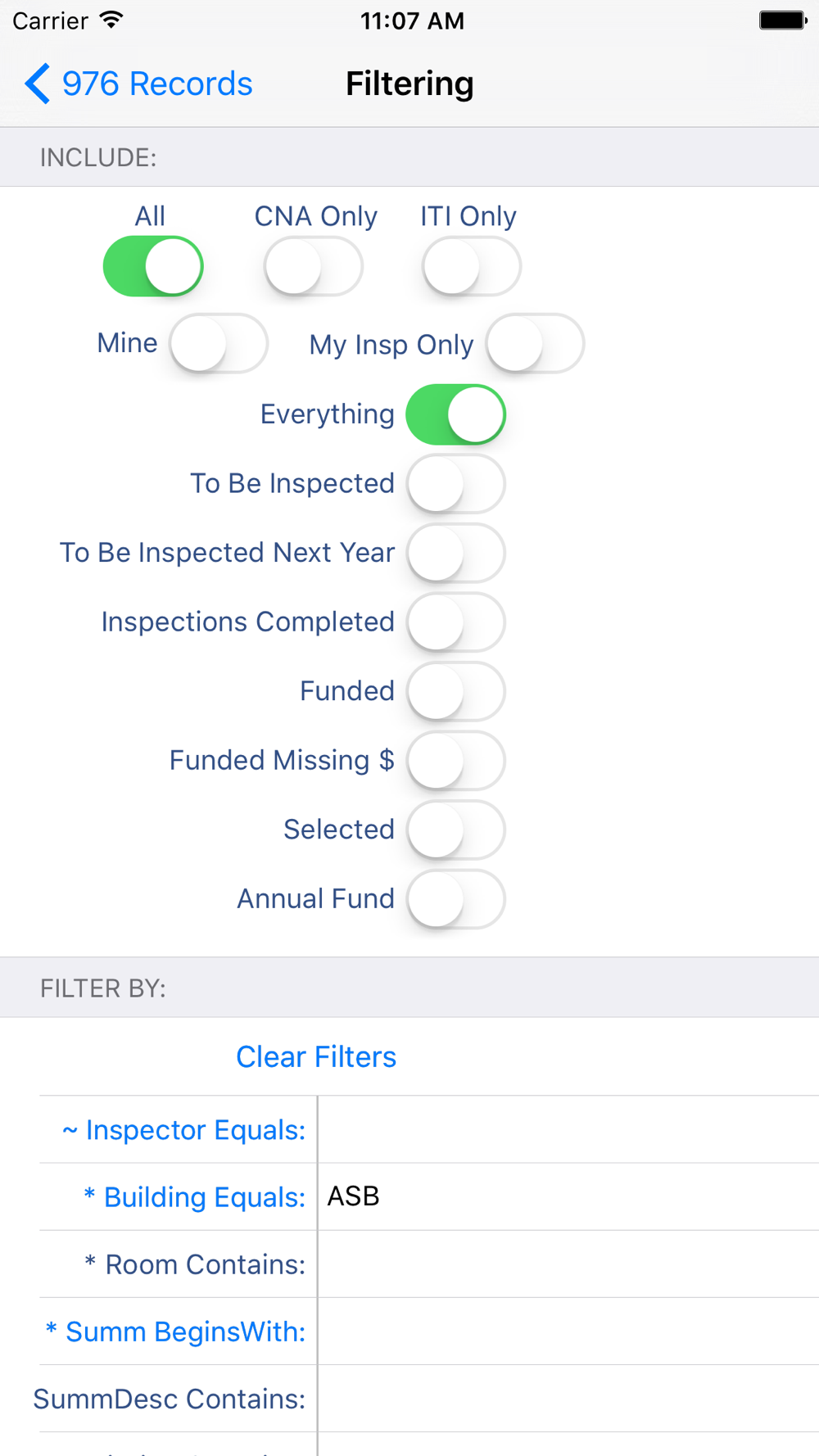Image resolution: width=819 pixels, height=1456 pixels.
Task: Open the Summ BeginsWith picker
Action: (175, 1332)
